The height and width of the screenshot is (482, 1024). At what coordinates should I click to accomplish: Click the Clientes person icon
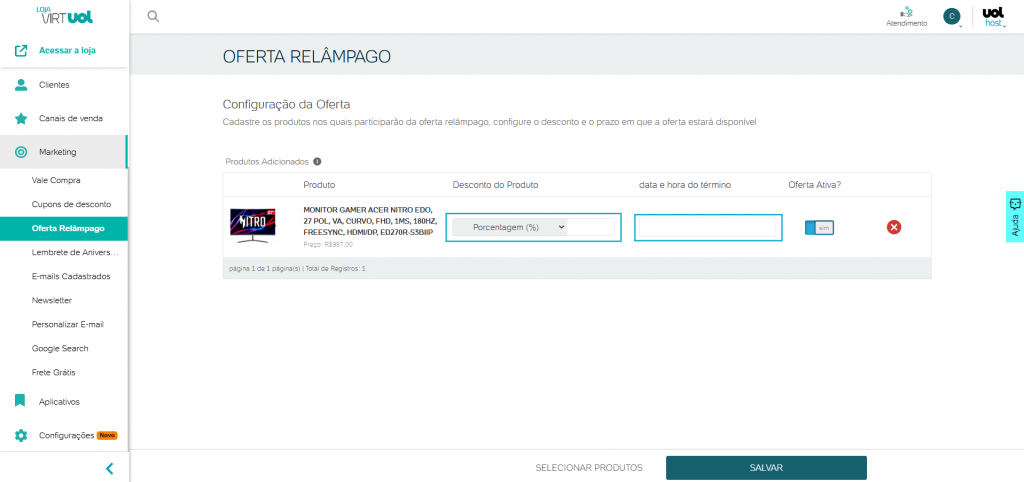click(21, 85)
